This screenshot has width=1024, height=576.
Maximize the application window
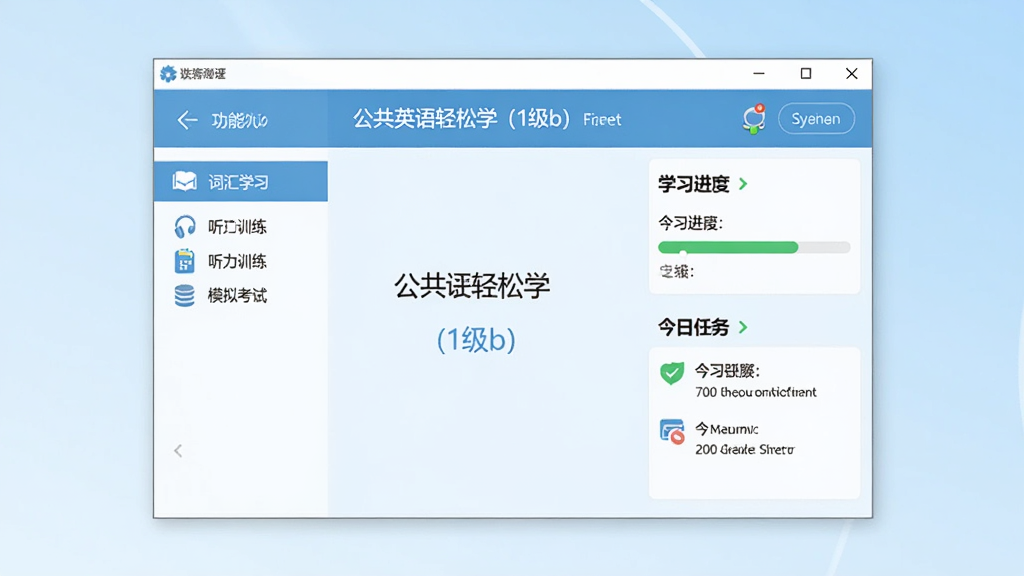[x=806, y=74]
